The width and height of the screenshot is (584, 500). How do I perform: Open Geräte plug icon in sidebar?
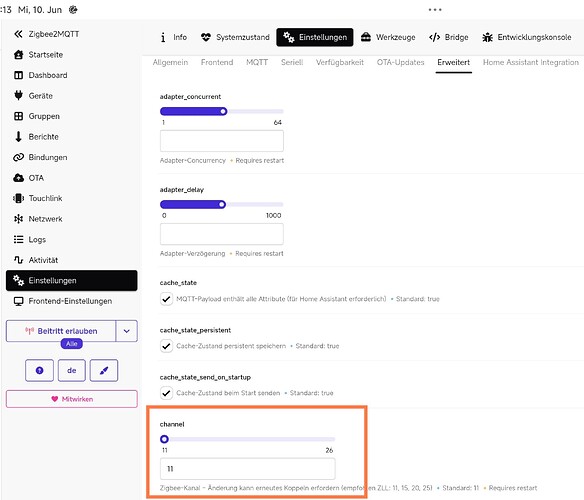pyautogui.click(x=18, y=95)
